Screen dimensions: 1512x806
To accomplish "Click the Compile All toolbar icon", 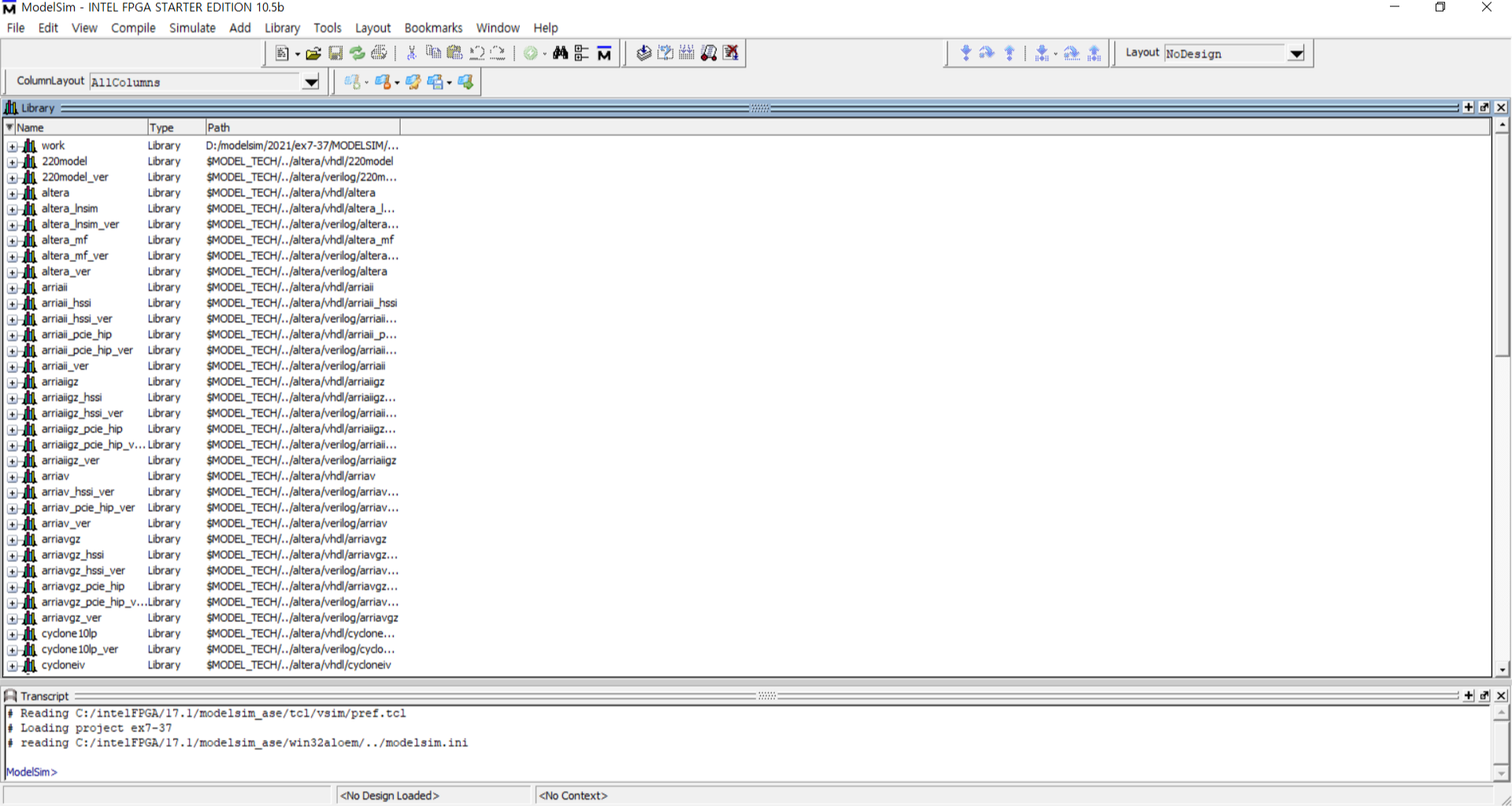I will 665,53.
